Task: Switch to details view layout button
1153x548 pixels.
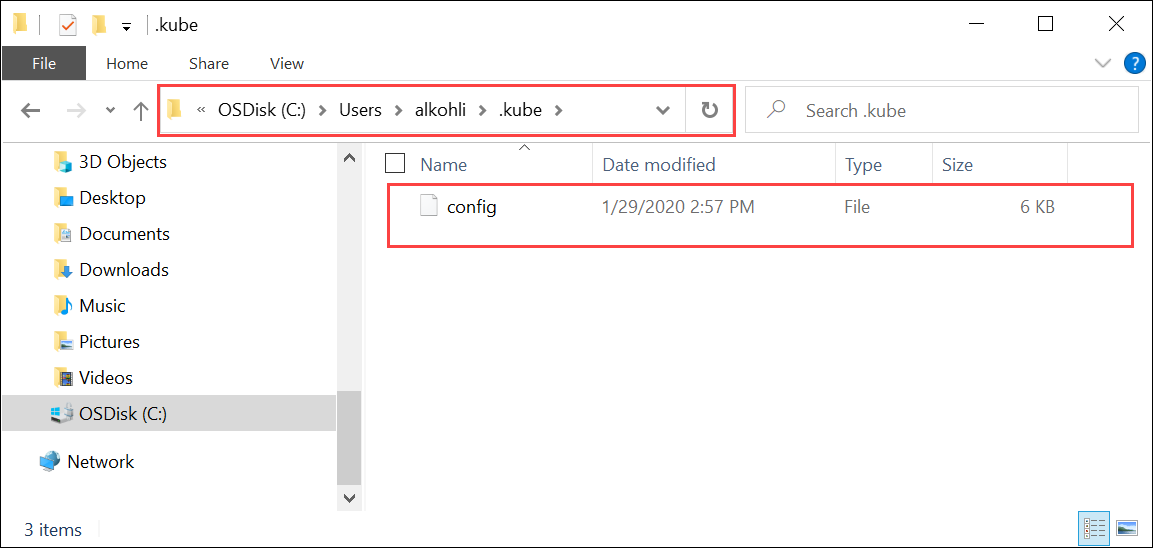Action: click(x=1094, y=528)
